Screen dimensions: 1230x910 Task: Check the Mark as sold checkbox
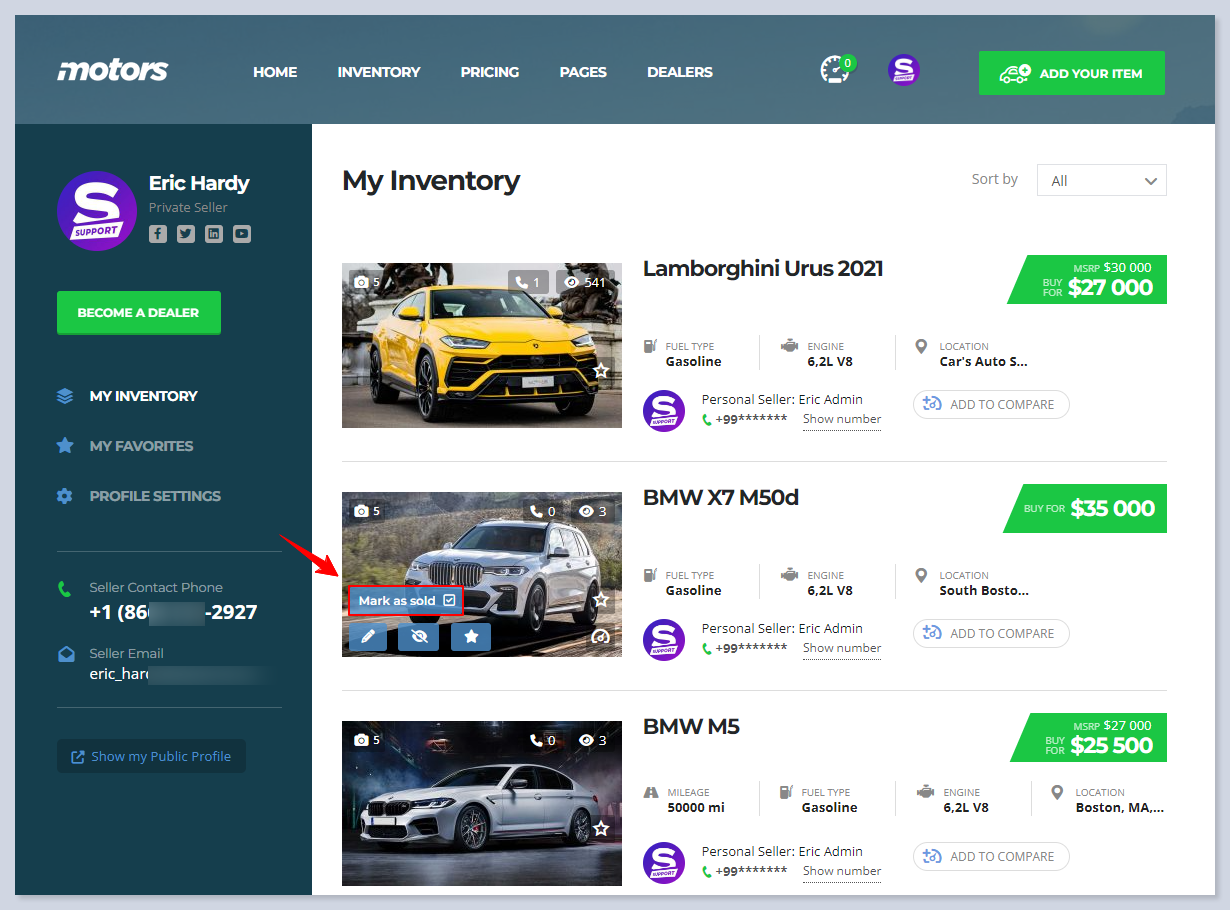450,600
